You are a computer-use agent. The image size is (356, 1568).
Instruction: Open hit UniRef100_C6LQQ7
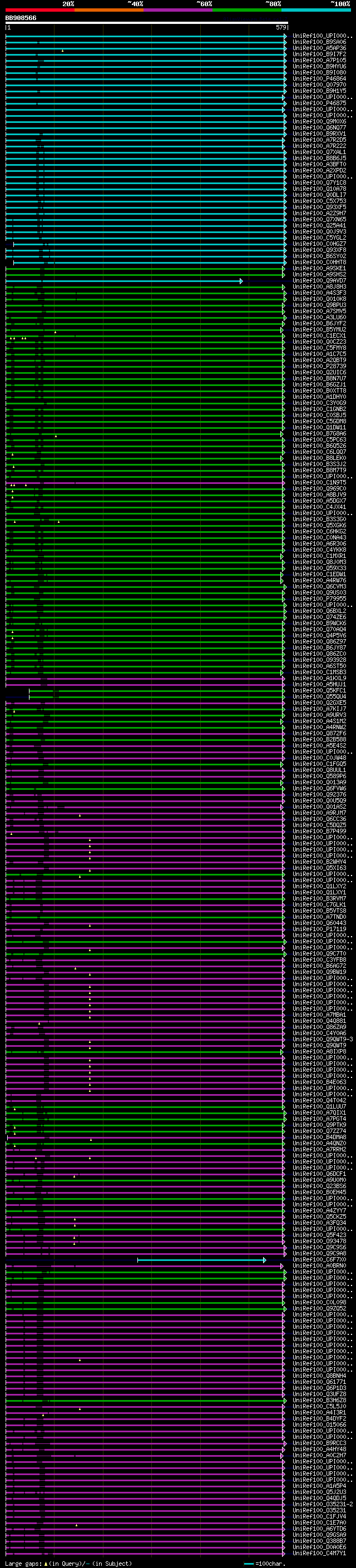(x=319, y=452)
